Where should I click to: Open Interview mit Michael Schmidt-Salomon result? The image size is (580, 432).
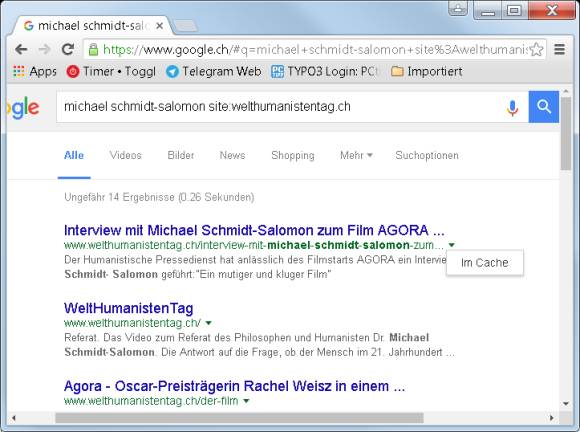254,230
